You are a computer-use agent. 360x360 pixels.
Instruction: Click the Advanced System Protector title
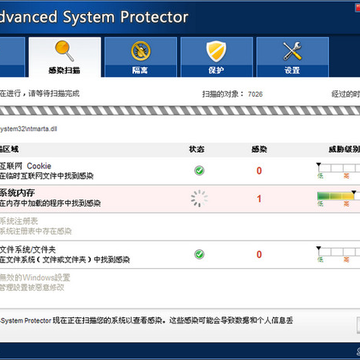point(94,17)
